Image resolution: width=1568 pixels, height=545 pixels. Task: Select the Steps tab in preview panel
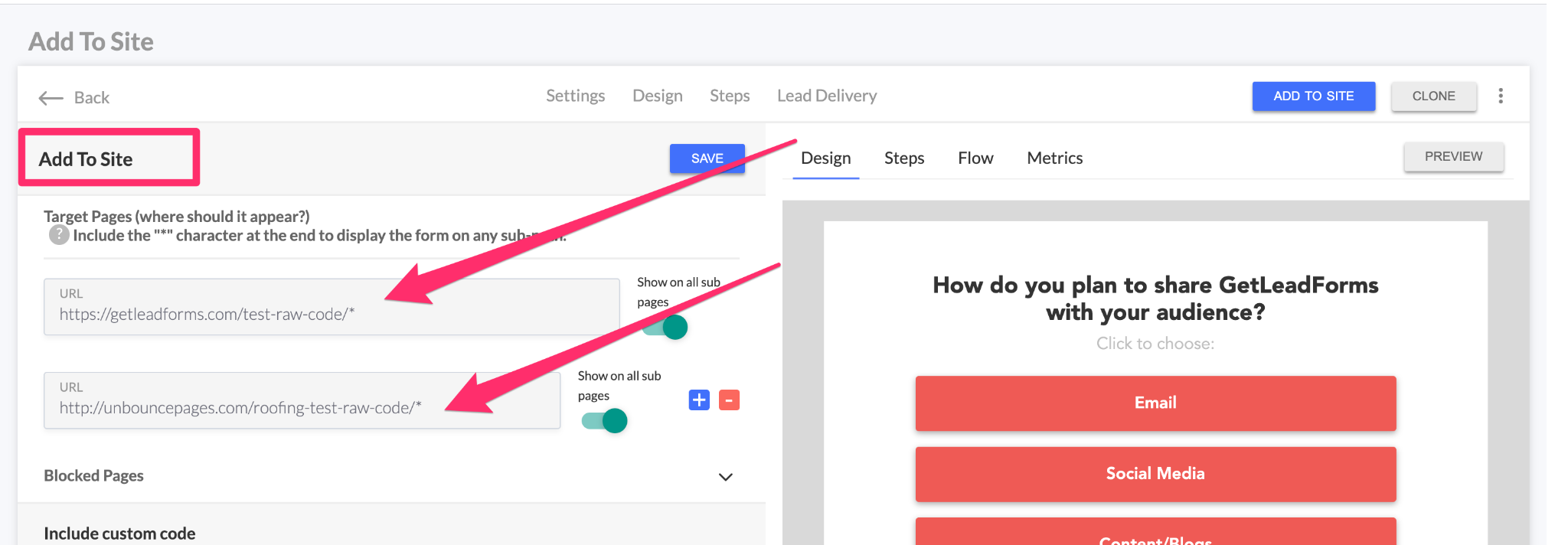pyautogui.click(x=903, y=158)
